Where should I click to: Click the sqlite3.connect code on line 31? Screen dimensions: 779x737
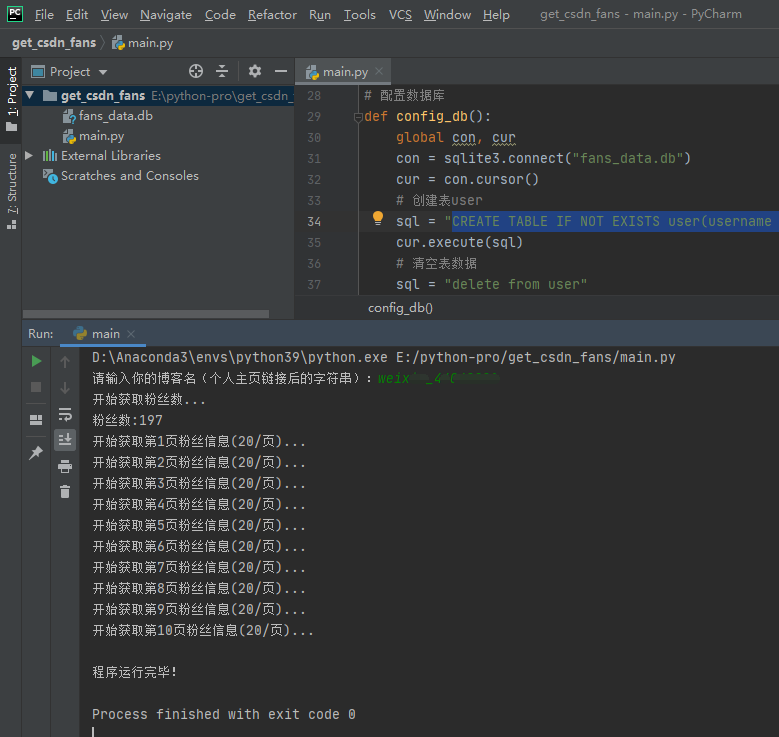504,159
